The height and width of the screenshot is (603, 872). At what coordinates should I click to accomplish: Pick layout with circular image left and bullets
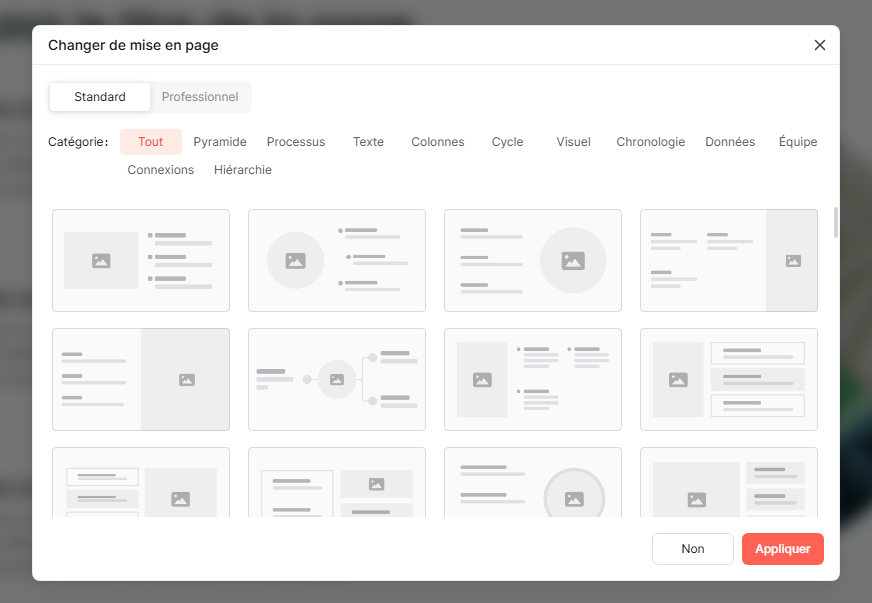click(337, 260)
